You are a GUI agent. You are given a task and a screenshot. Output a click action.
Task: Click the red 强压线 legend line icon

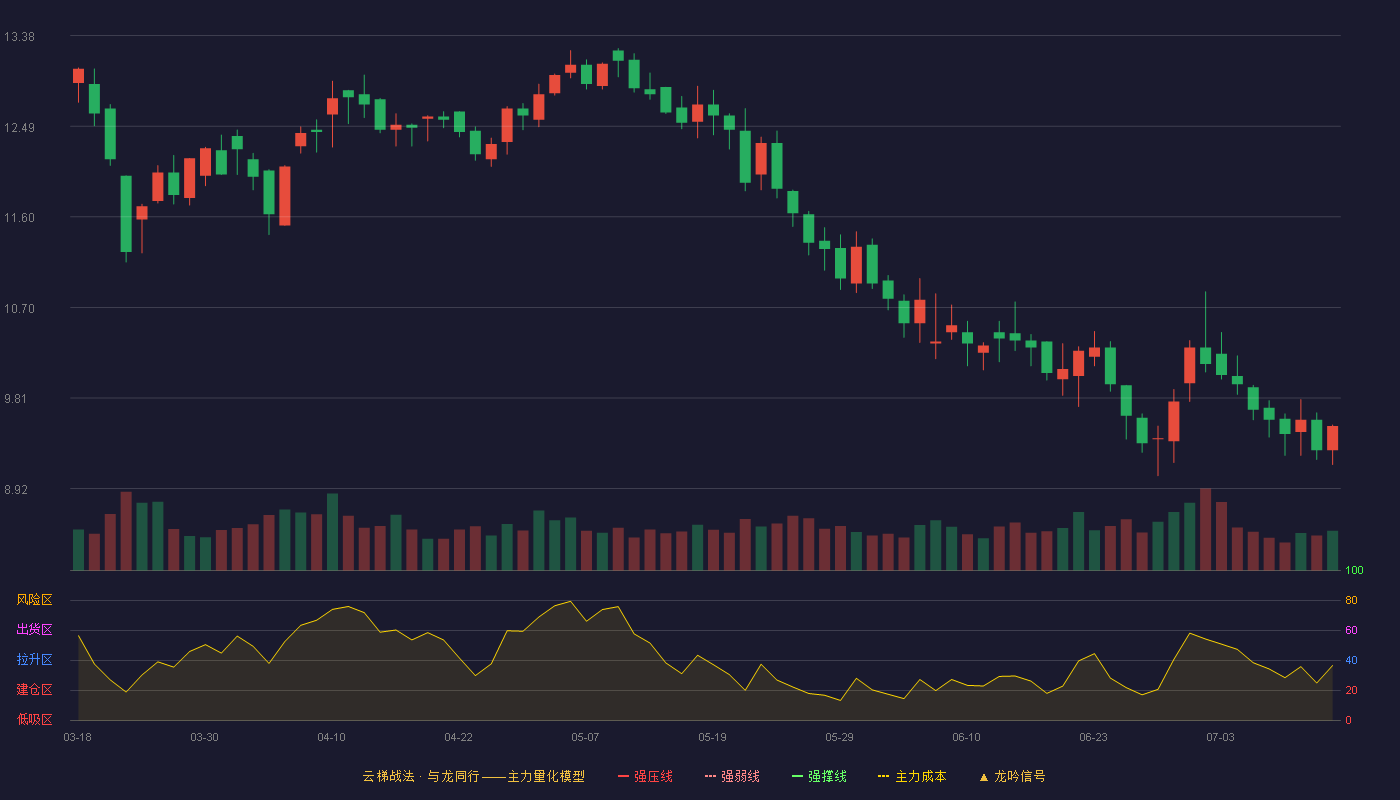[623, 776]
